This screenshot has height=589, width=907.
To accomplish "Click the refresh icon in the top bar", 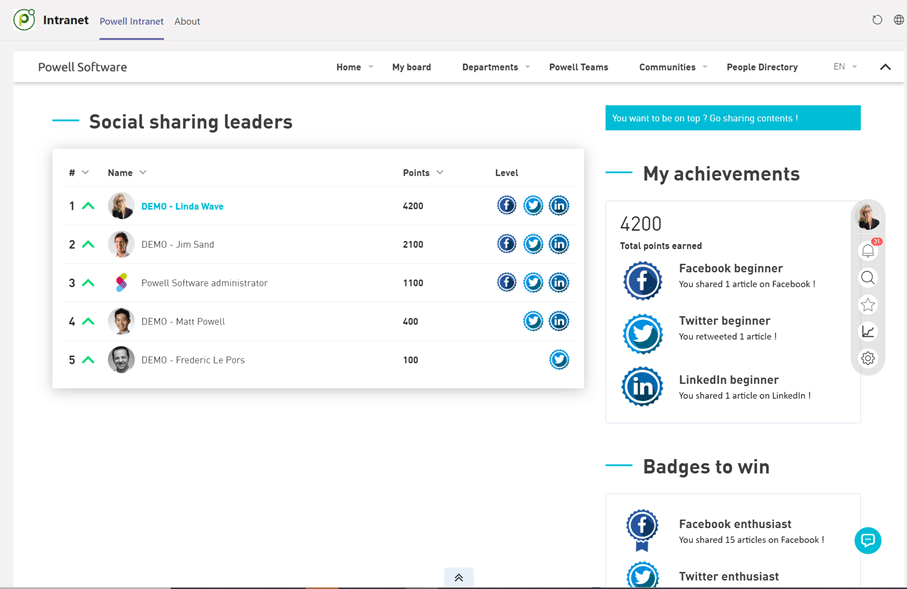I will coord(877,19).
